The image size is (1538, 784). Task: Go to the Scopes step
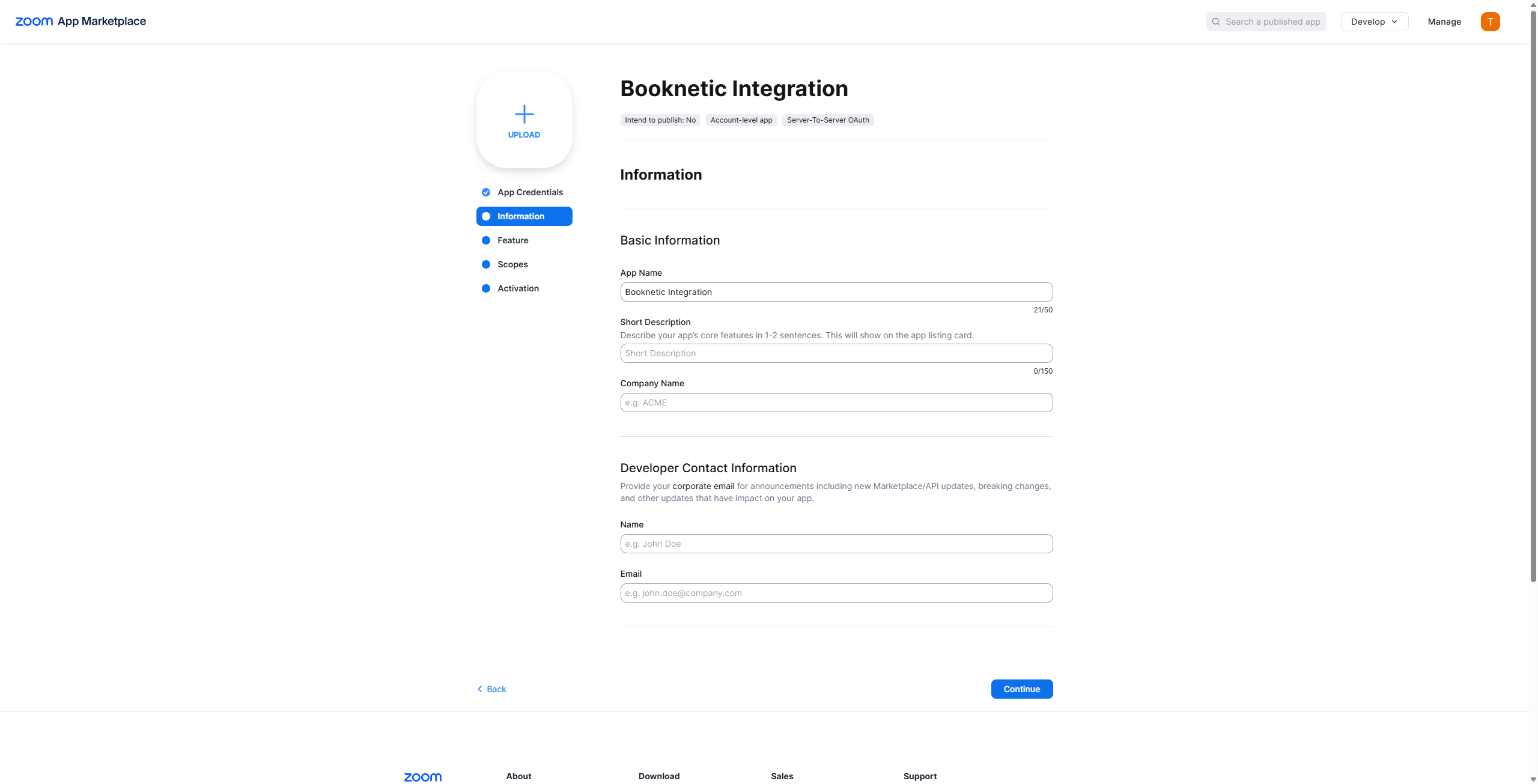[524, 264]
